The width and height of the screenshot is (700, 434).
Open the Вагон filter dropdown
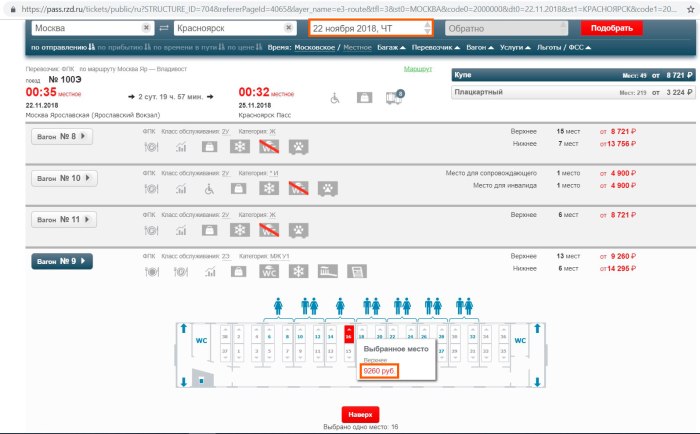coord(480,47)
